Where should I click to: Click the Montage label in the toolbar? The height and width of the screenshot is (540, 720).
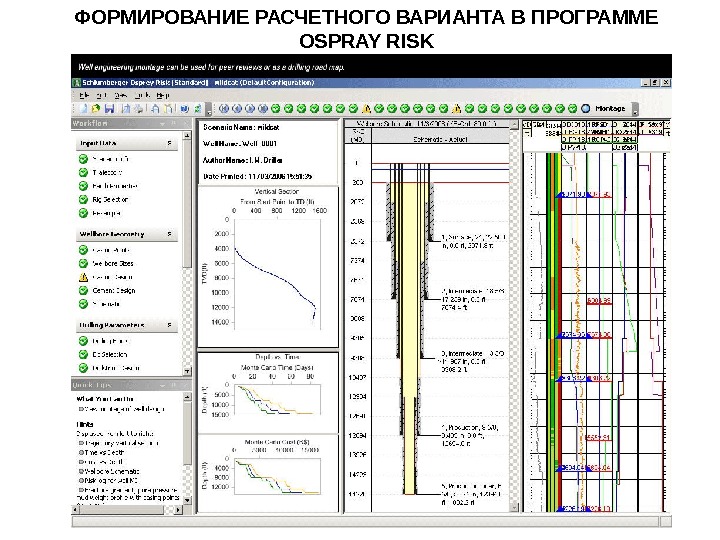(610, 109)
